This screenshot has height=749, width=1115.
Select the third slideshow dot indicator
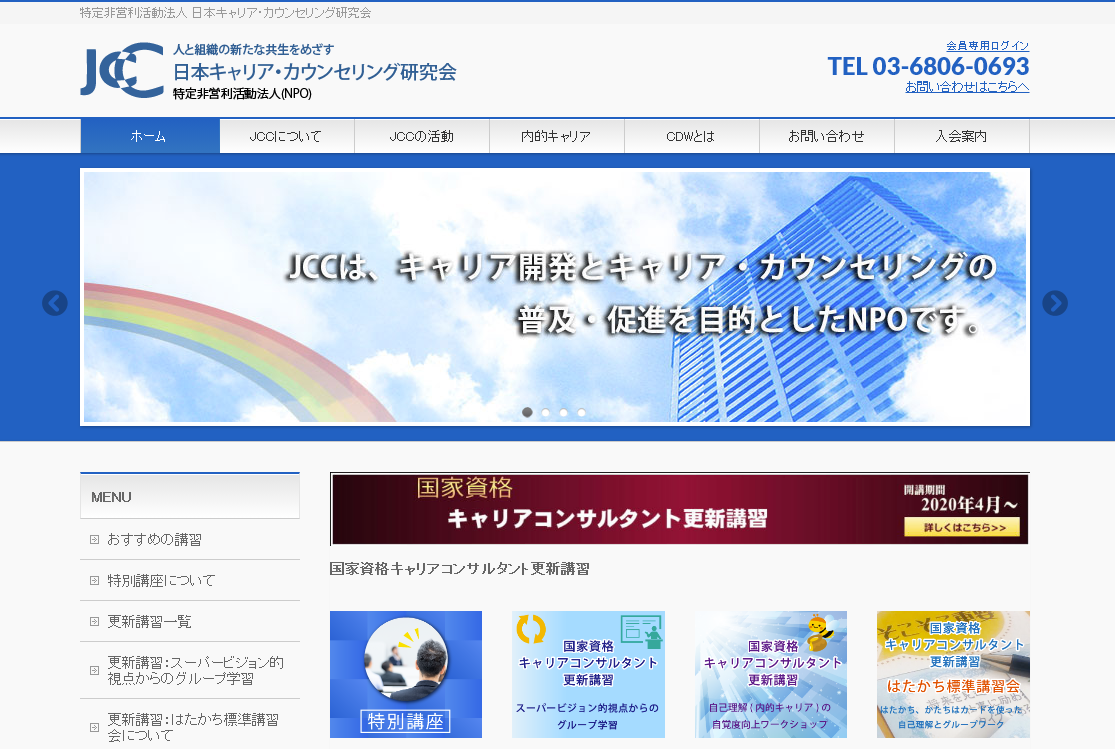pos(563,413)
